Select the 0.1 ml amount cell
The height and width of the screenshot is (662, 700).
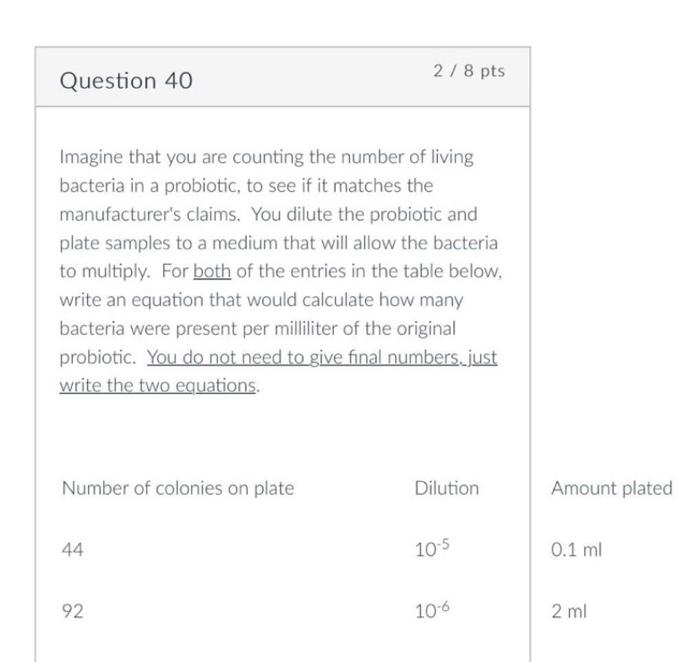576,550
